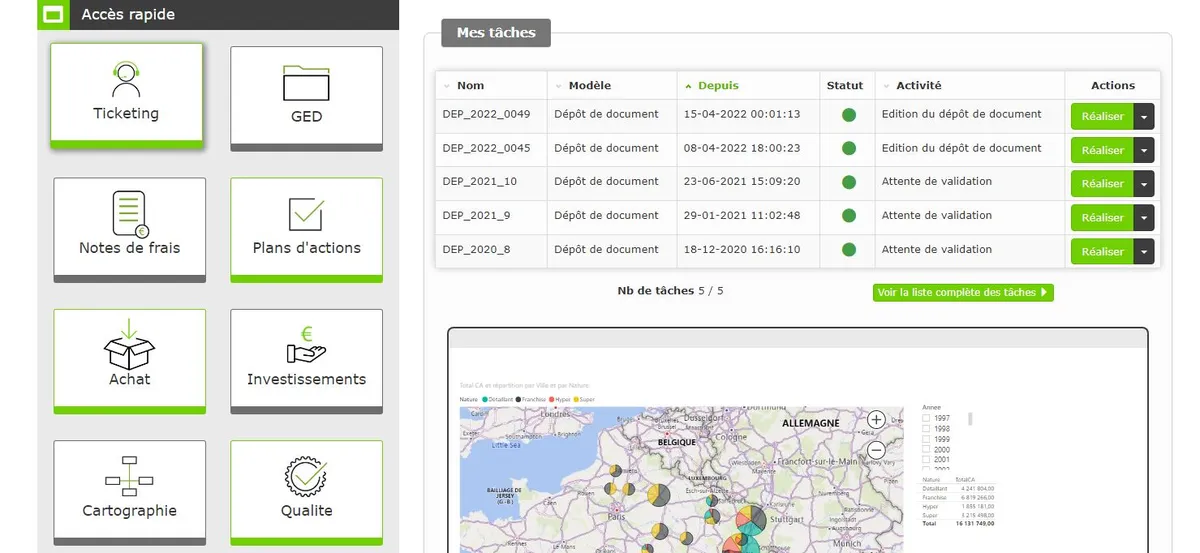Open Notes de frais tile

pos(129,228)
